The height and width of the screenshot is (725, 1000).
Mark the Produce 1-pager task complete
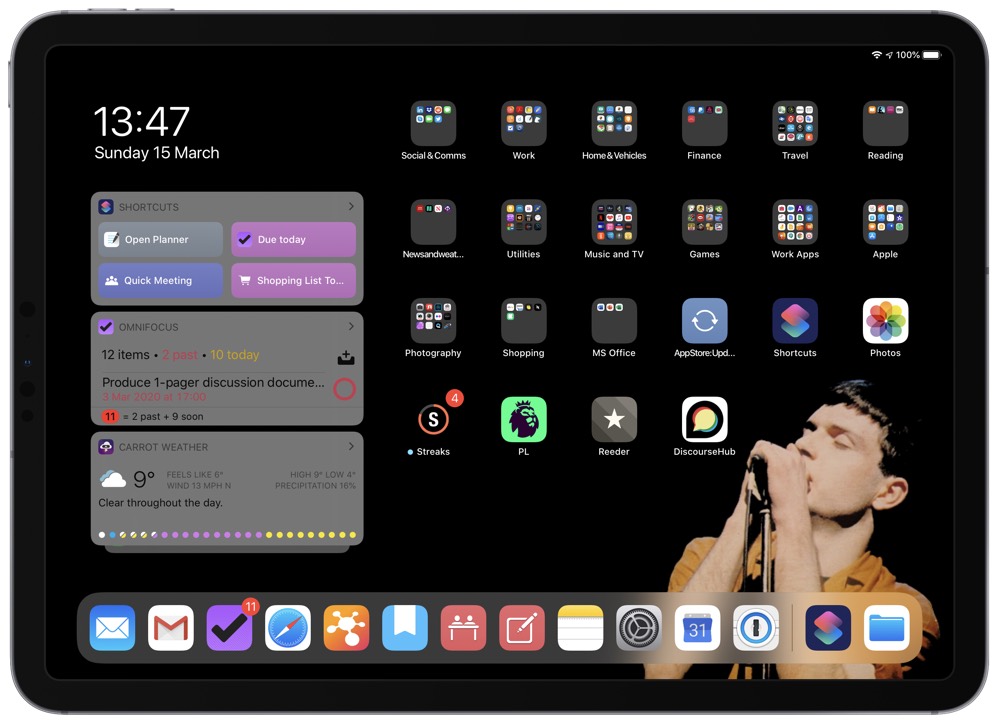coord(344,389)
